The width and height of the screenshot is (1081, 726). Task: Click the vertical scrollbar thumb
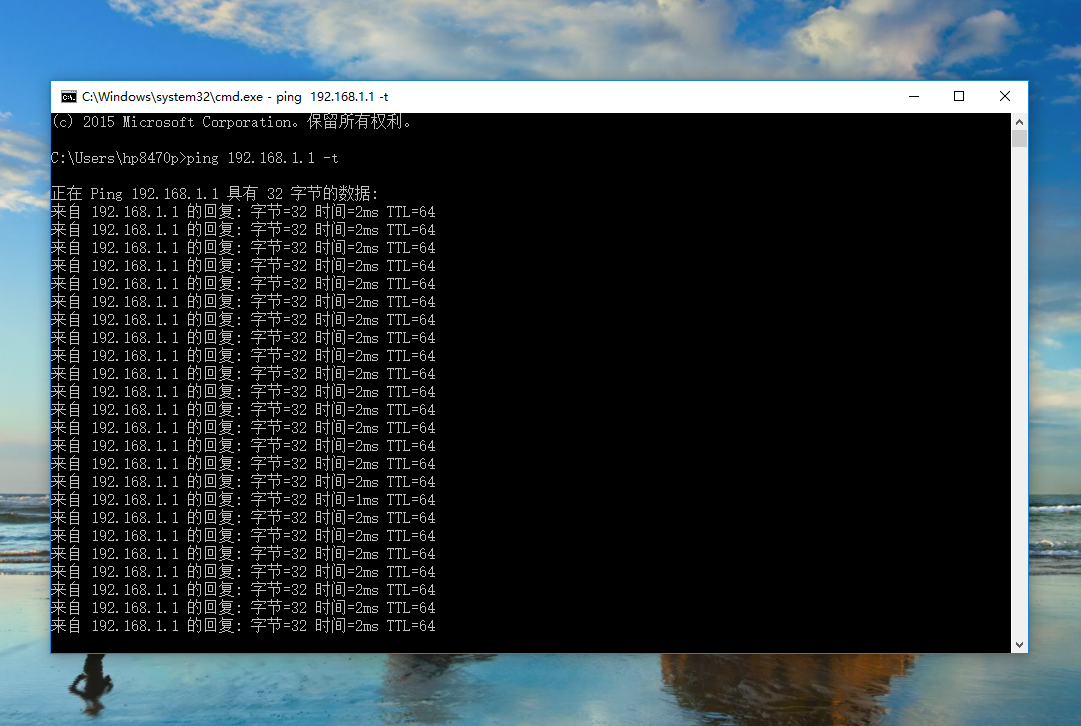1019,138
